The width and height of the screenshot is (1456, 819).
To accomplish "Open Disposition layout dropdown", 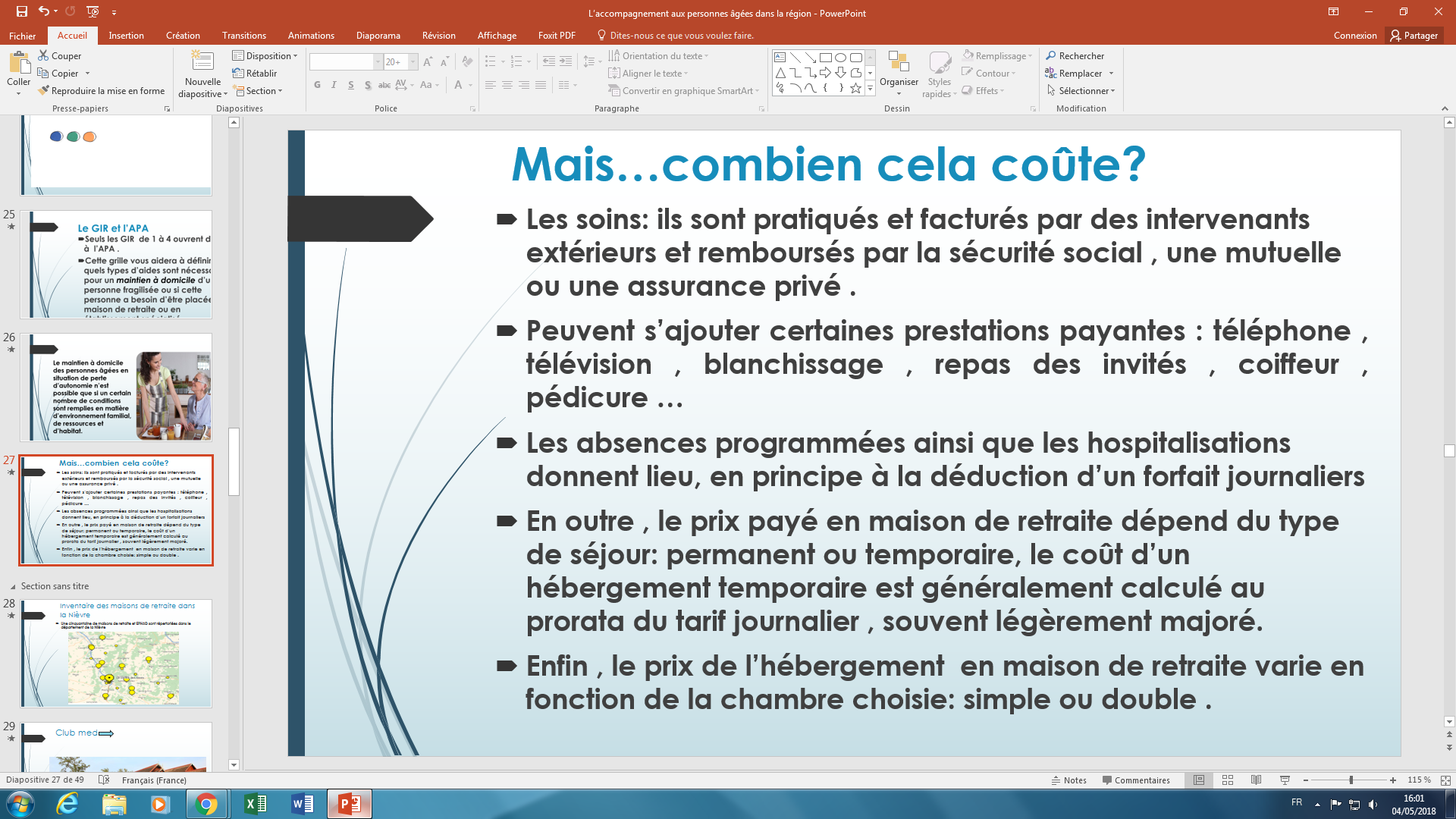I will [x=265, y=55].
